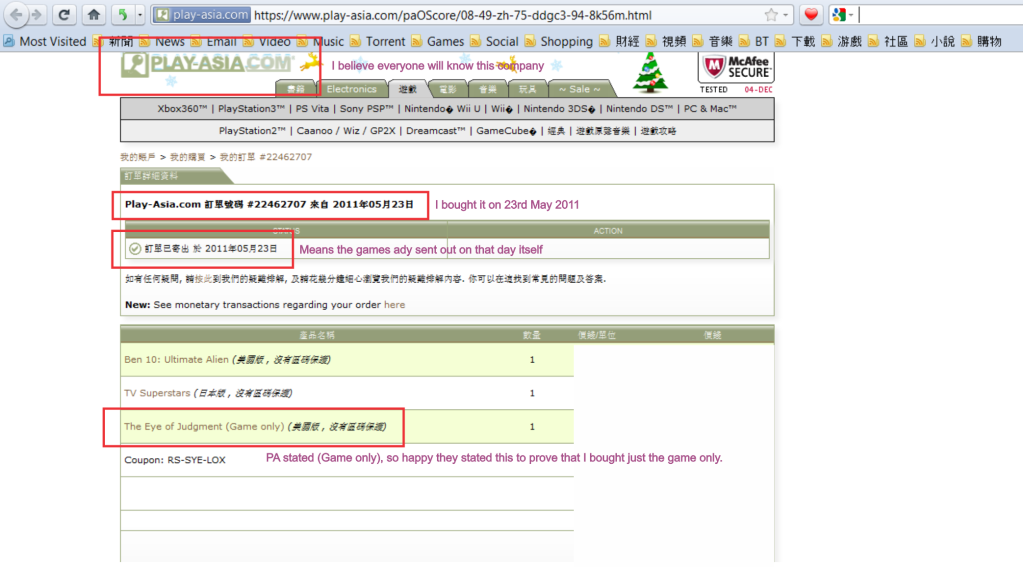Click the red heart toolbar icon
The height and width of the screenshot is (567, 1023).
pyautogui.click(x=811, y=15)
